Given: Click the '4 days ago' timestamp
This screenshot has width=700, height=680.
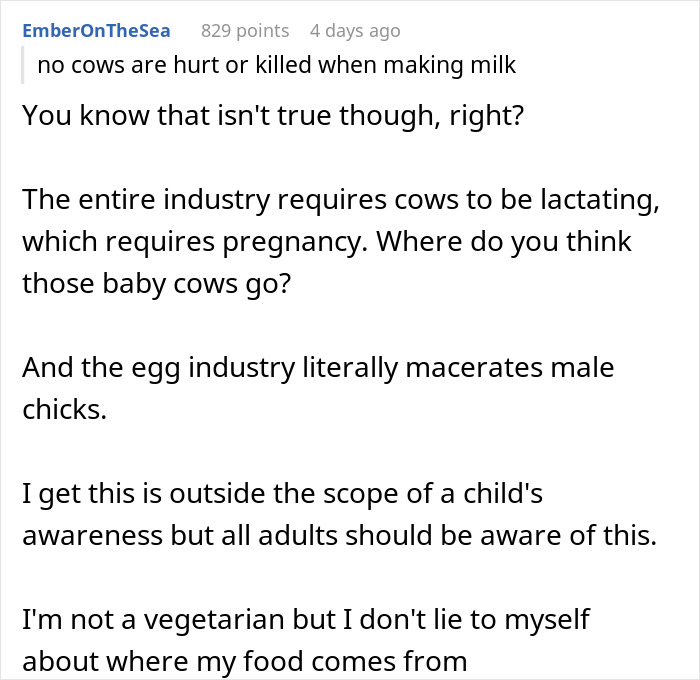Looking at the screenshot, I should click(355, 31).
